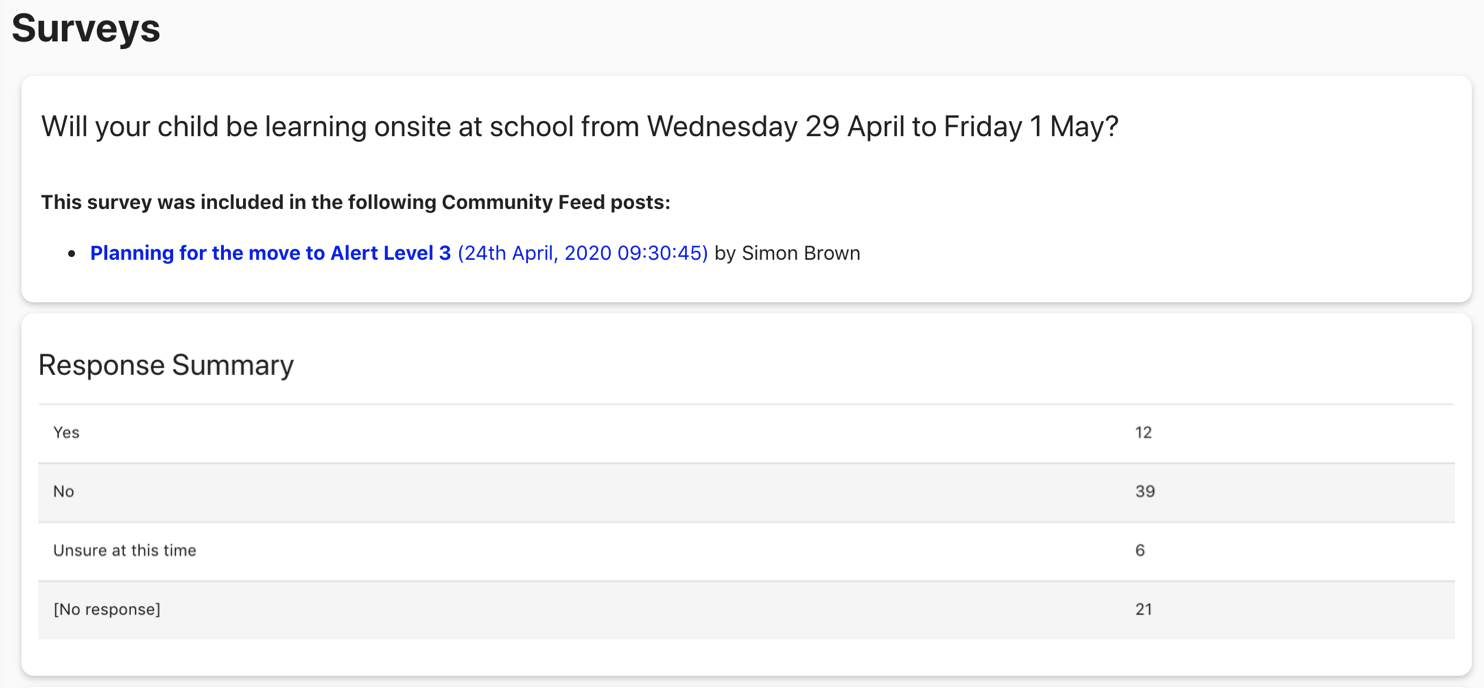Click the No response count of 21
Screen dimensions: 1484x688
(1144, 610)
